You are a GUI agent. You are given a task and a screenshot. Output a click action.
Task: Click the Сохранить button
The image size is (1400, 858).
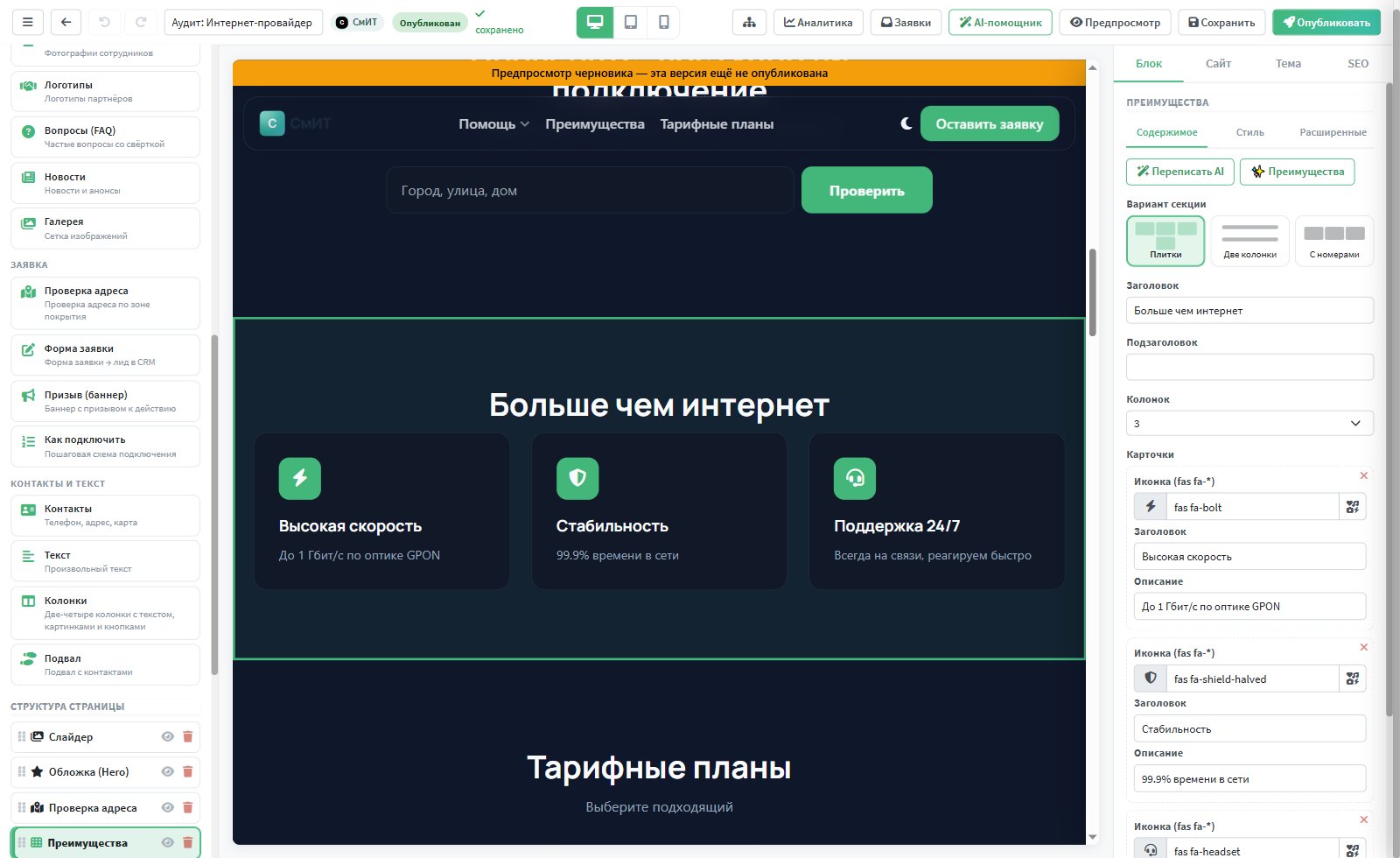(x=1221, y=23)
